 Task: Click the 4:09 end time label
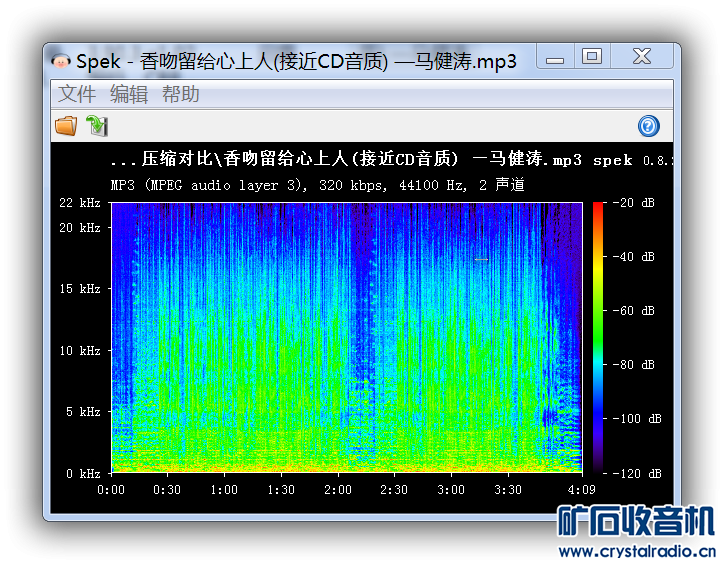tap(582, 490)
